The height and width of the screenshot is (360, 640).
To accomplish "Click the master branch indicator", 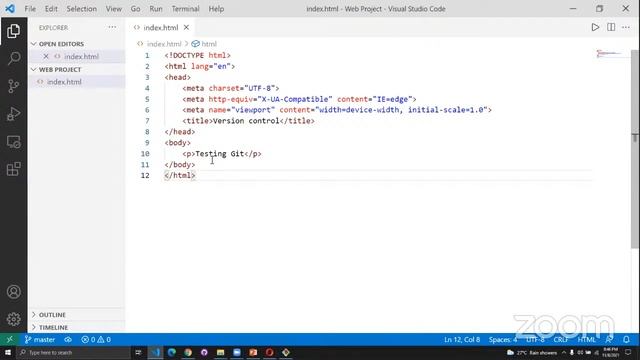I will [x=40, y=340].
